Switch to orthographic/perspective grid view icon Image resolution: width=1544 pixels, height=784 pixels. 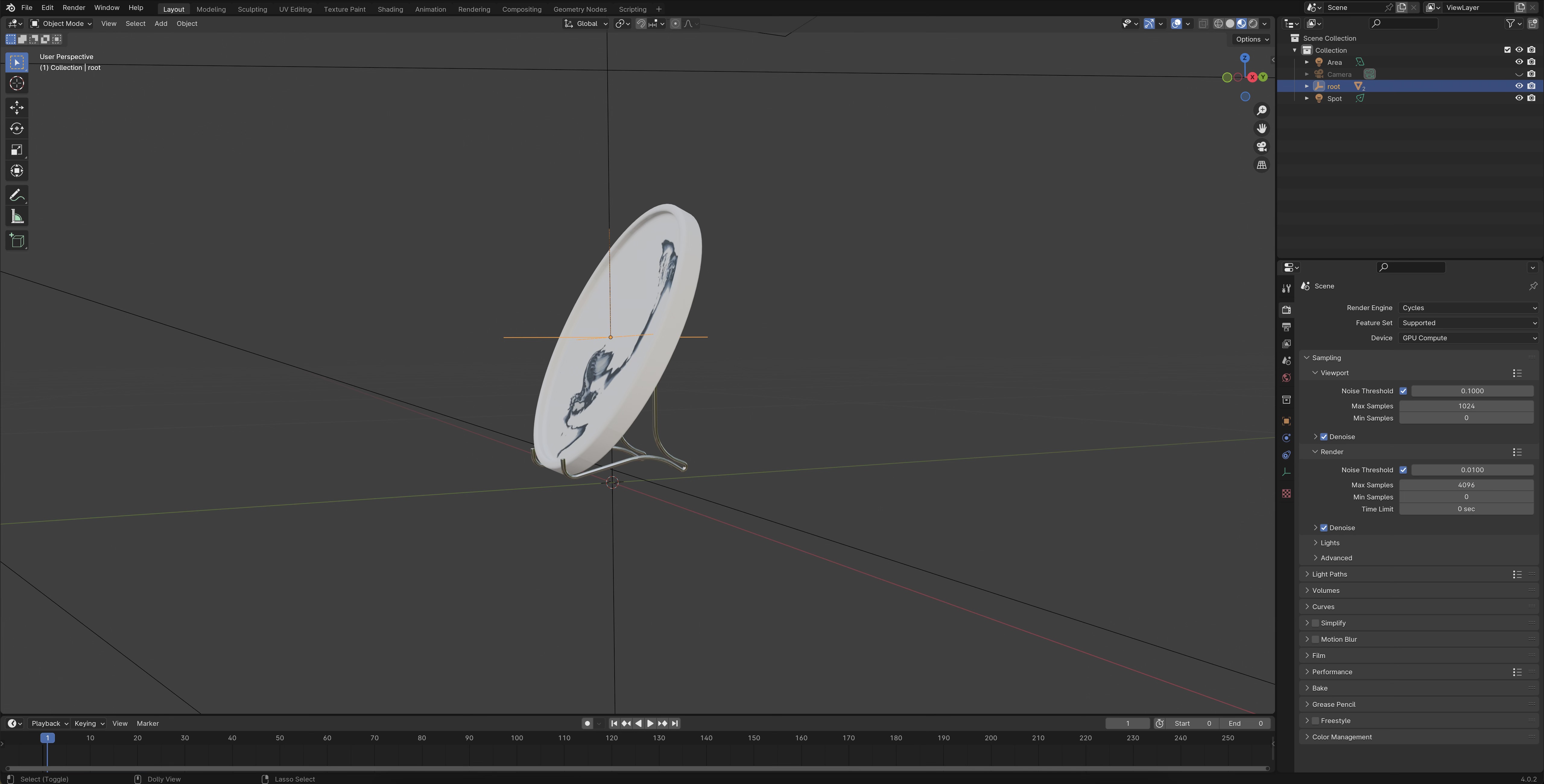click(x=1262, y=165)
